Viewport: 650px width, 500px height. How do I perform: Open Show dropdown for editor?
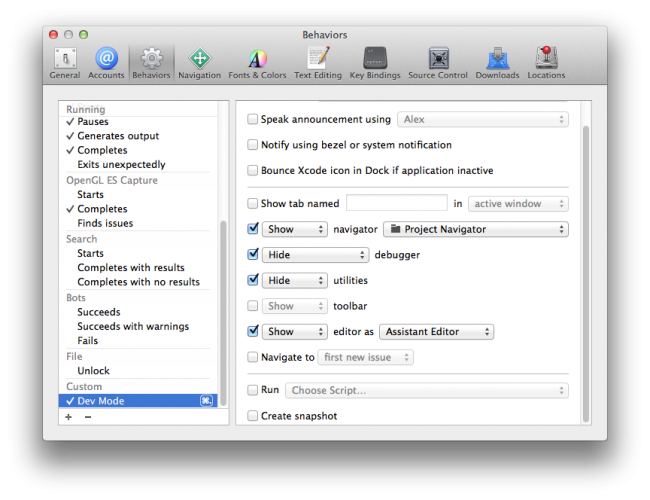295,332
